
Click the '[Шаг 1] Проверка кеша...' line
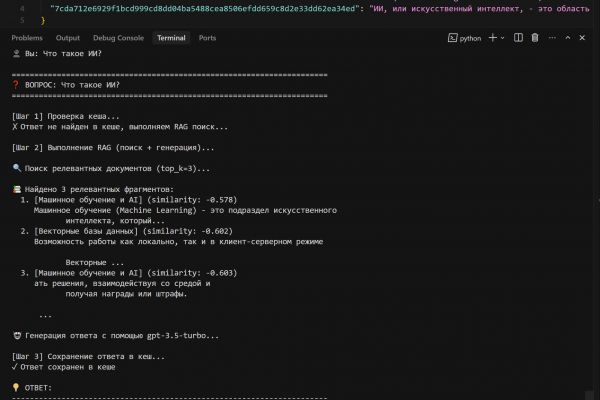(x=65, y=116)
